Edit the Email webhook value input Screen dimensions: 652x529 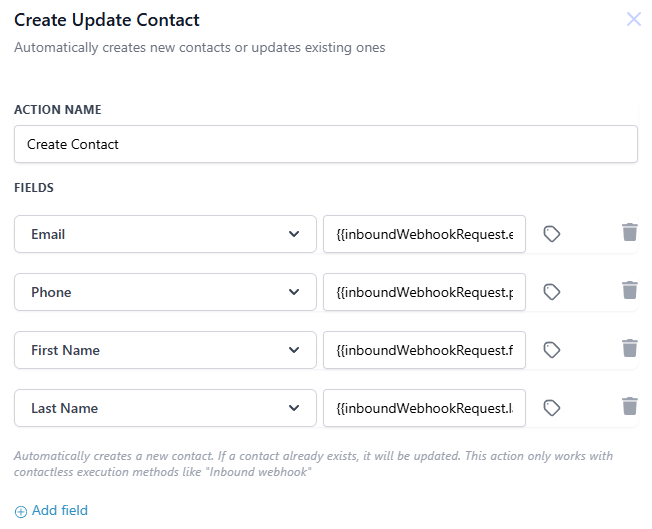[x=425, y=234]
